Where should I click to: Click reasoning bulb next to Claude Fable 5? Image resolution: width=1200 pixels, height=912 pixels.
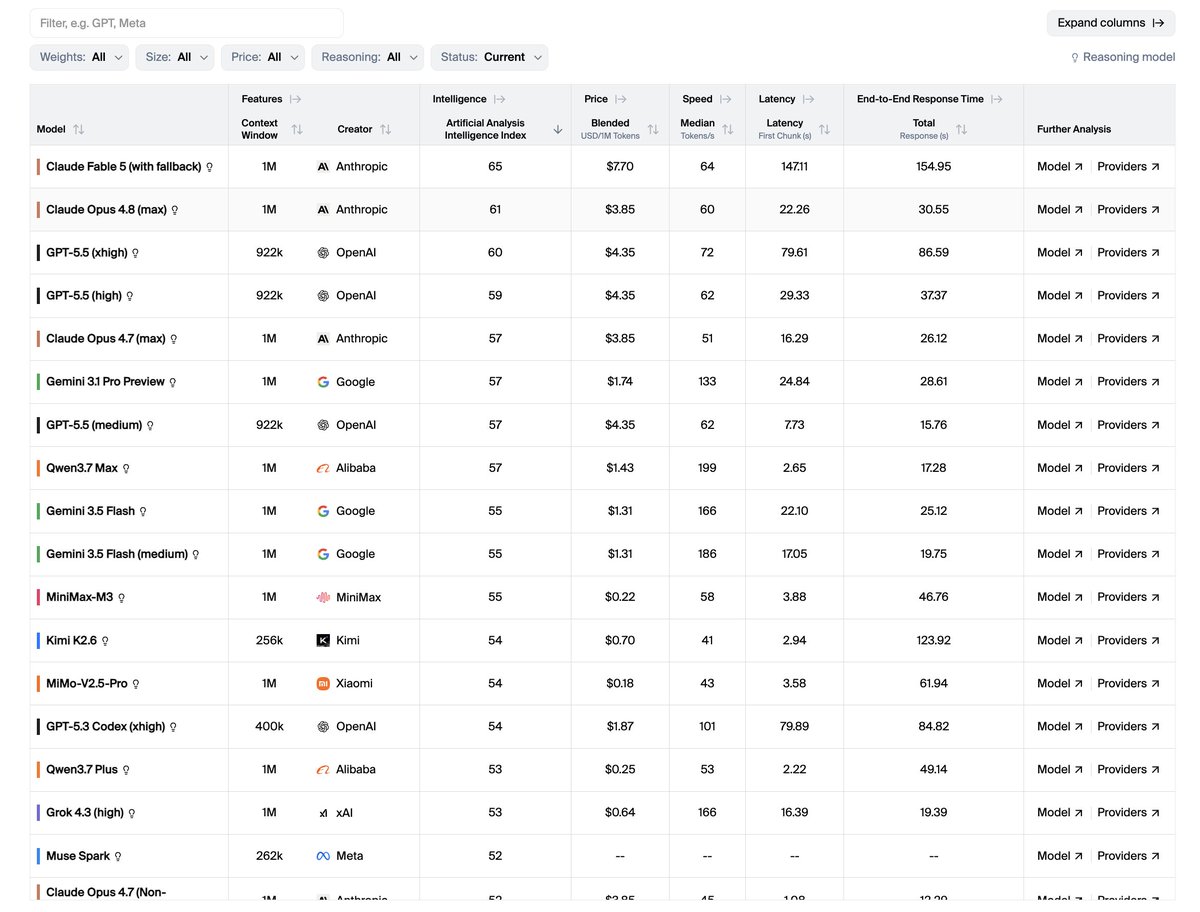point(210,167)
